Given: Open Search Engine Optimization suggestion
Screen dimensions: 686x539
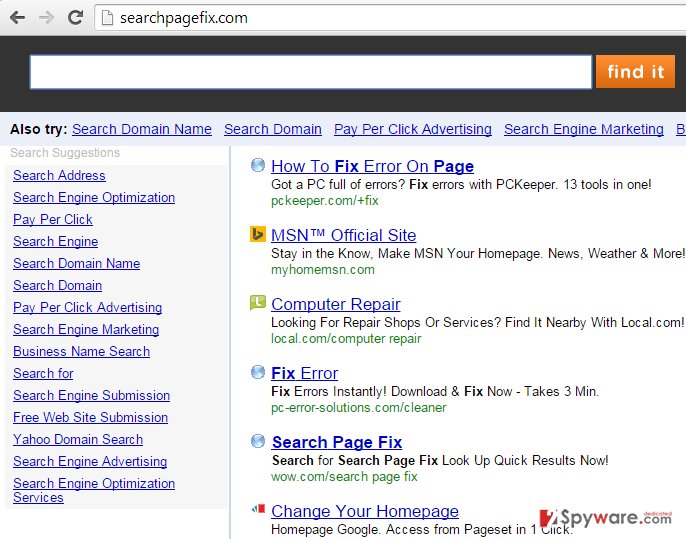Looking at the screenshot, I should point(94,197).
